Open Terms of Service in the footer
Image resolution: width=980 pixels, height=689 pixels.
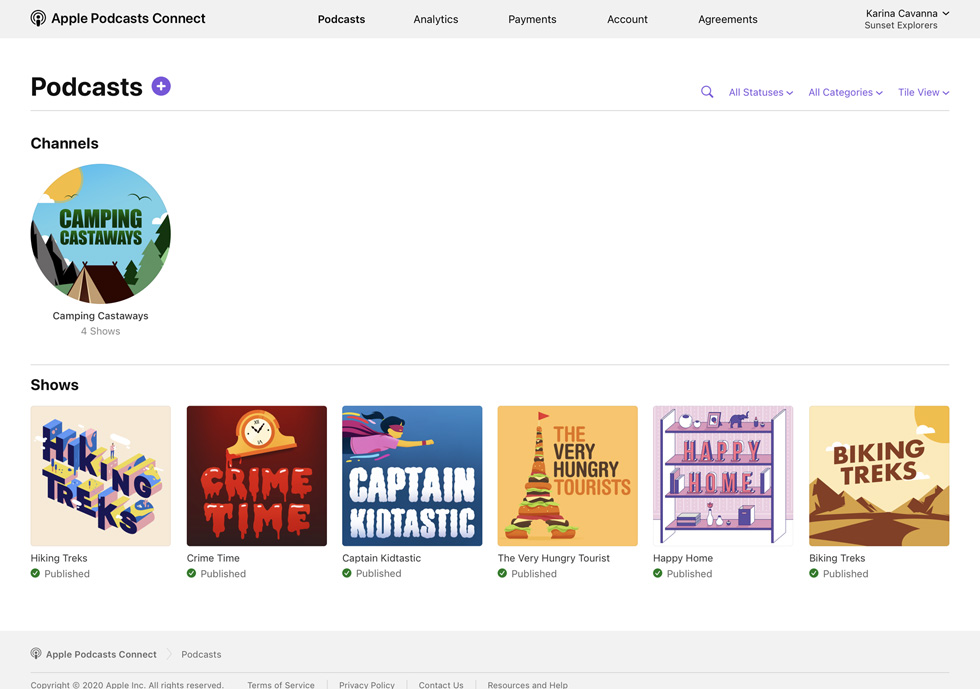click(281, 684)
